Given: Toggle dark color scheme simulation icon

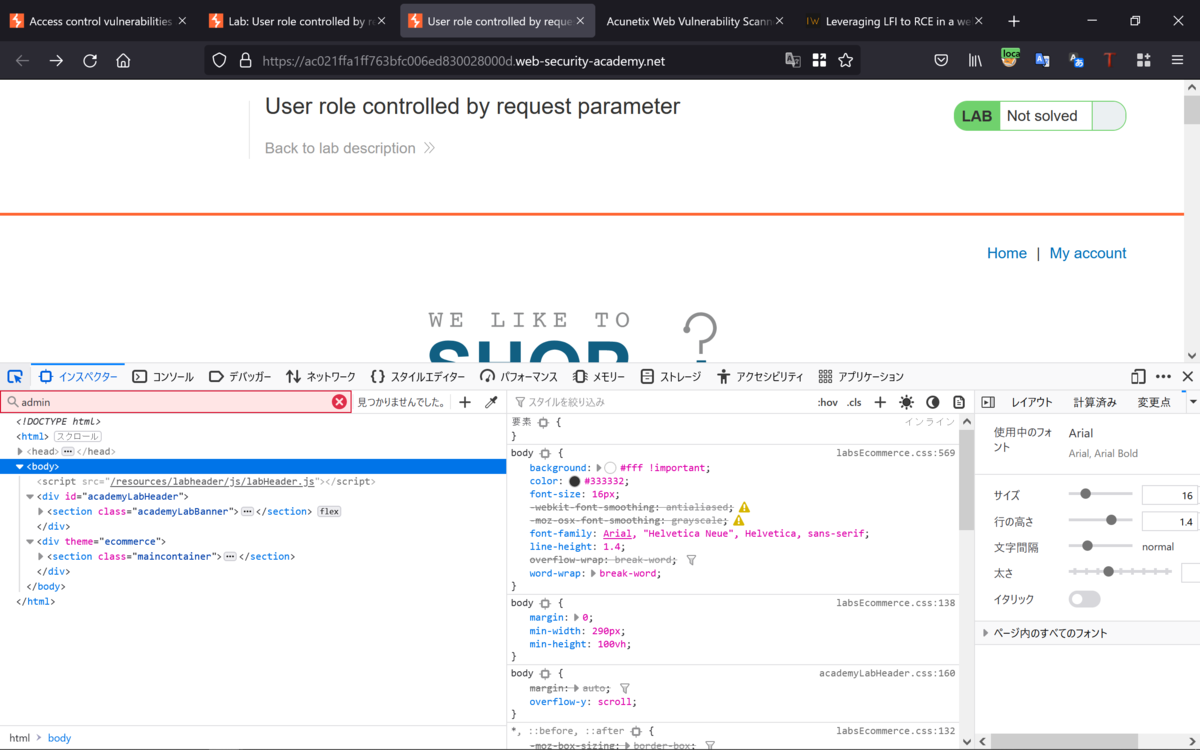Looking at the screenshot, I should (933, 402).
